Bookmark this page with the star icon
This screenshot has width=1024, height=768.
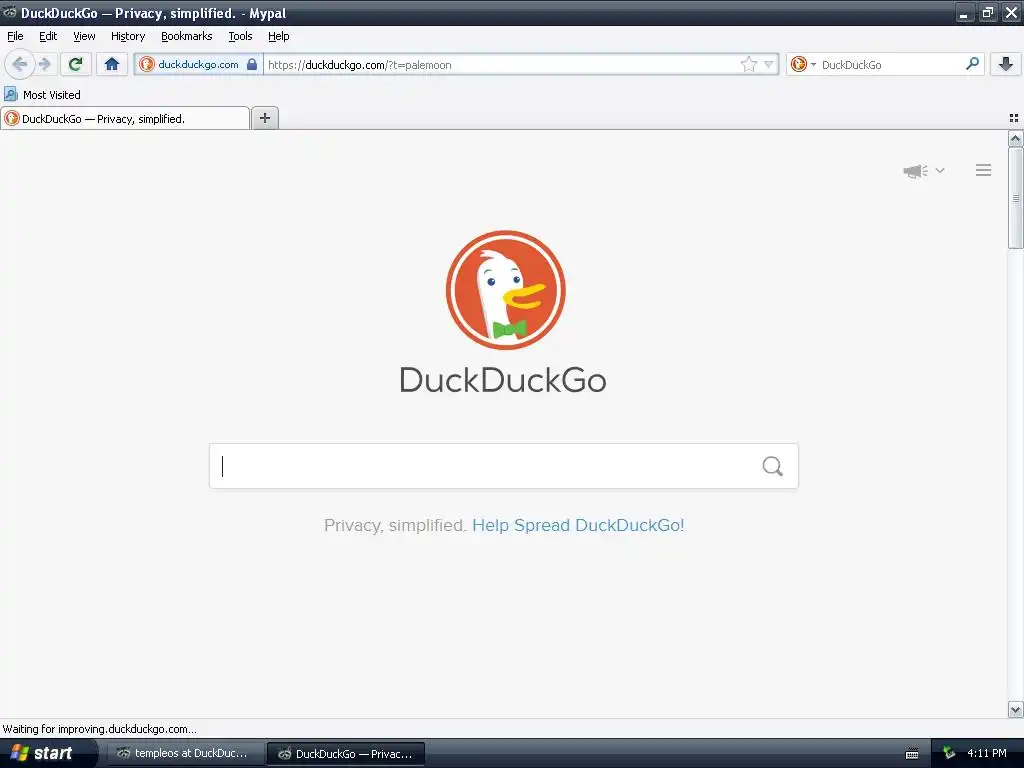(748, 64)
